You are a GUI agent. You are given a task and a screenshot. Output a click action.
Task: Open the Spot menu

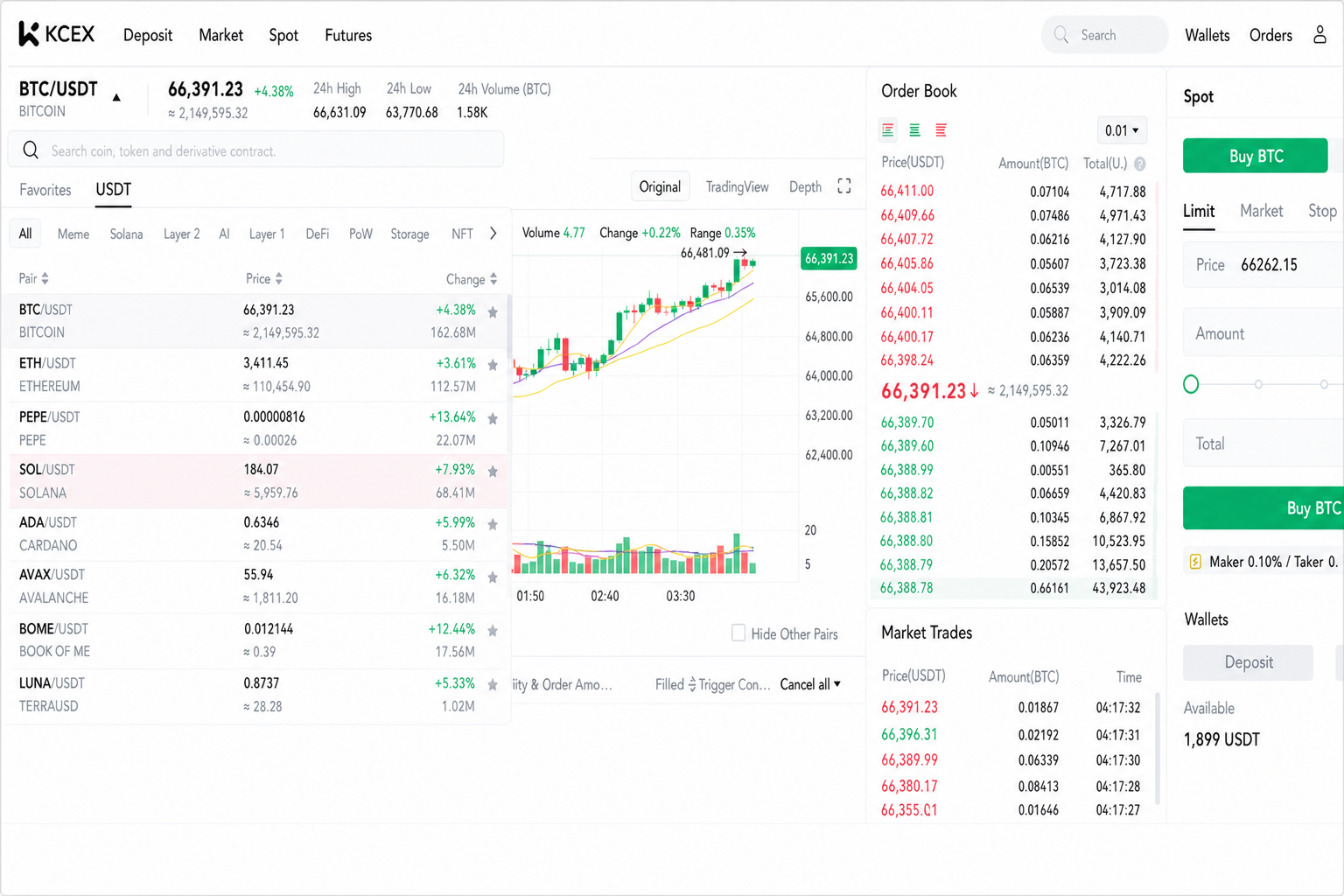(x=283, y=35)
